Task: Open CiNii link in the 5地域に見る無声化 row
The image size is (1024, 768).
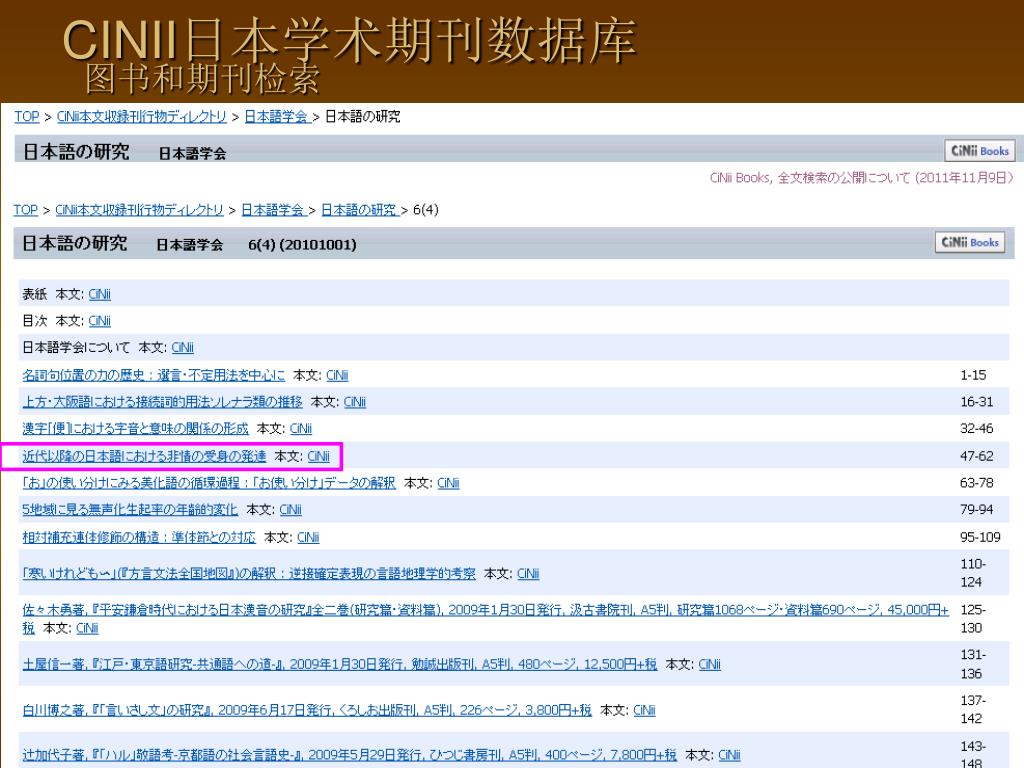Action: pos(290,509)
